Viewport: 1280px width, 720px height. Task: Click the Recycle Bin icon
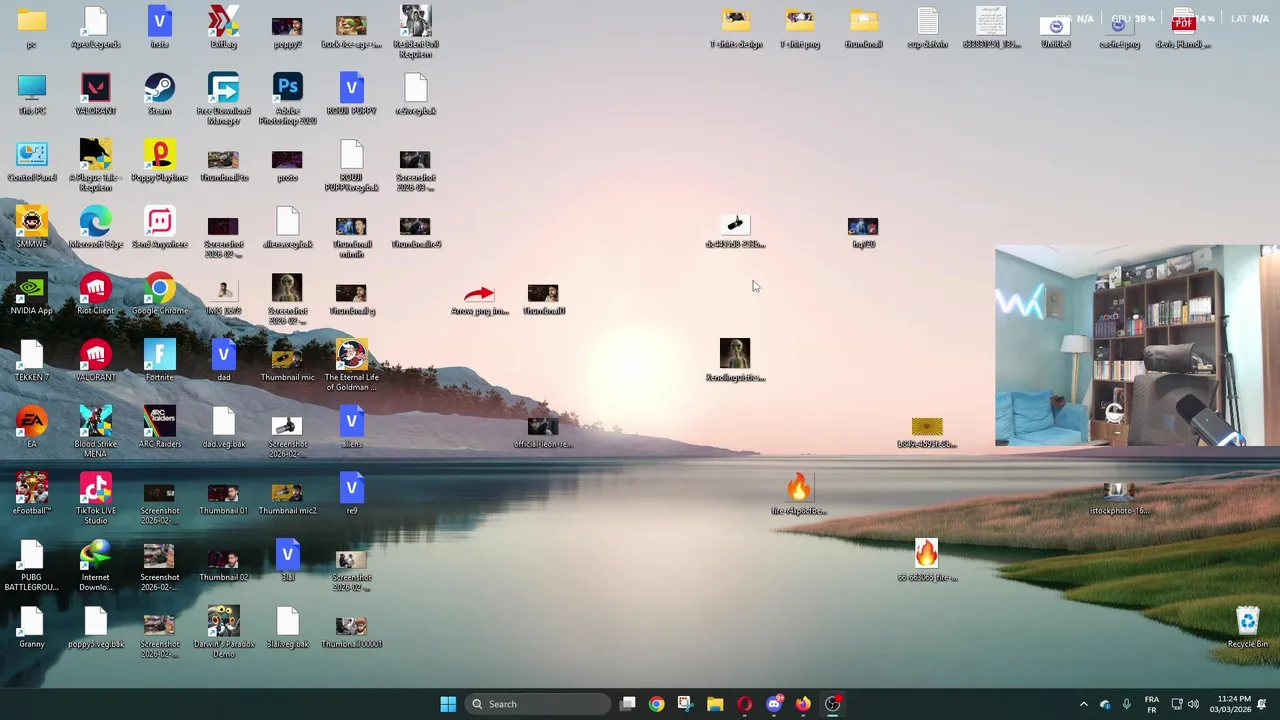[x=1248, y=628]
